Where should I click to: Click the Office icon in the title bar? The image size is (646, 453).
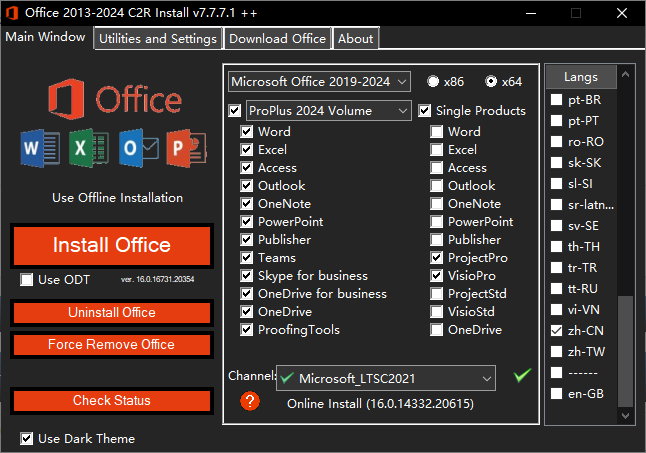click(12, 13)
